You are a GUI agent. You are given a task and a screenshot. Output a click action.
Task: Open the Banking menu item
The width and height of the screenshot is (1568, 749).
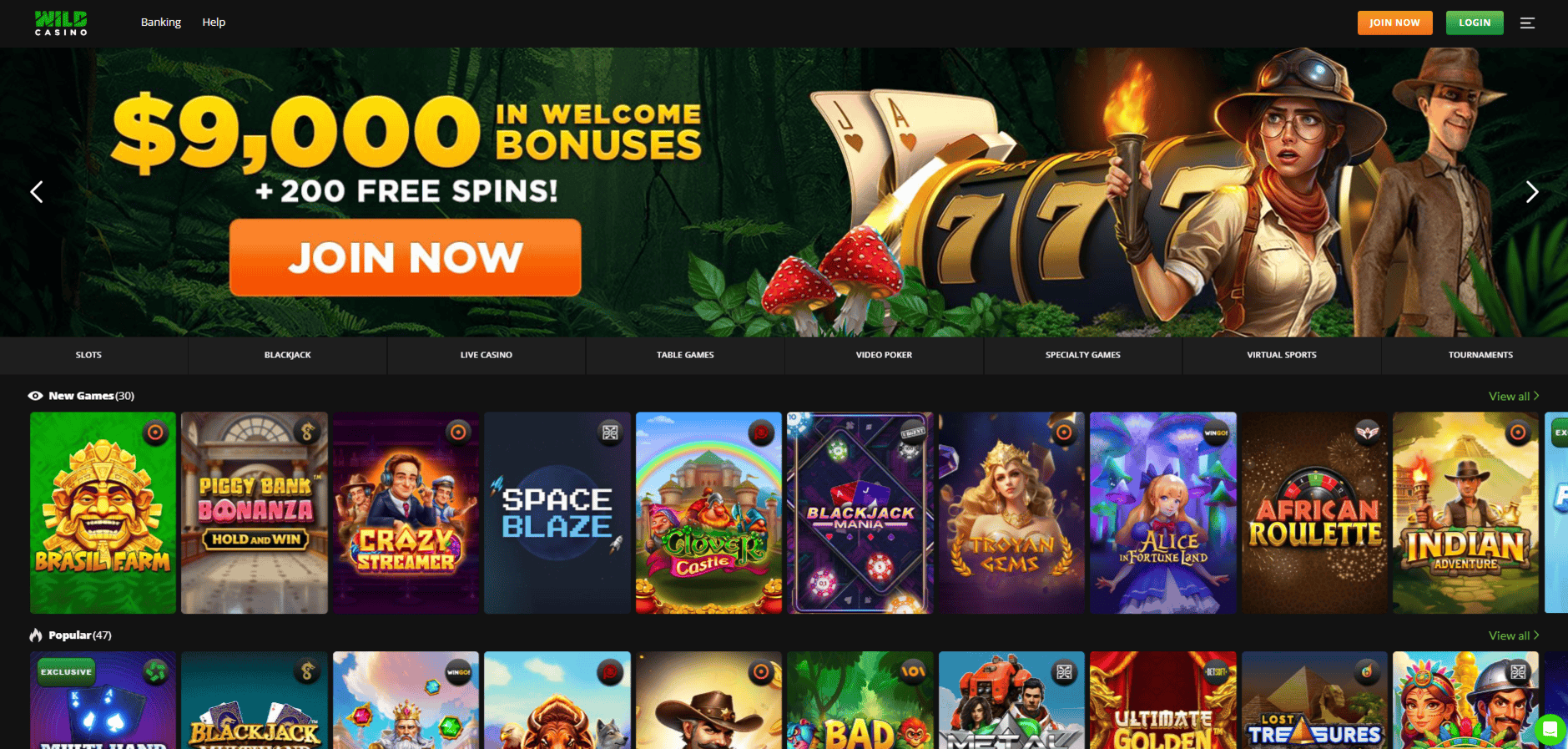(161, 23)
